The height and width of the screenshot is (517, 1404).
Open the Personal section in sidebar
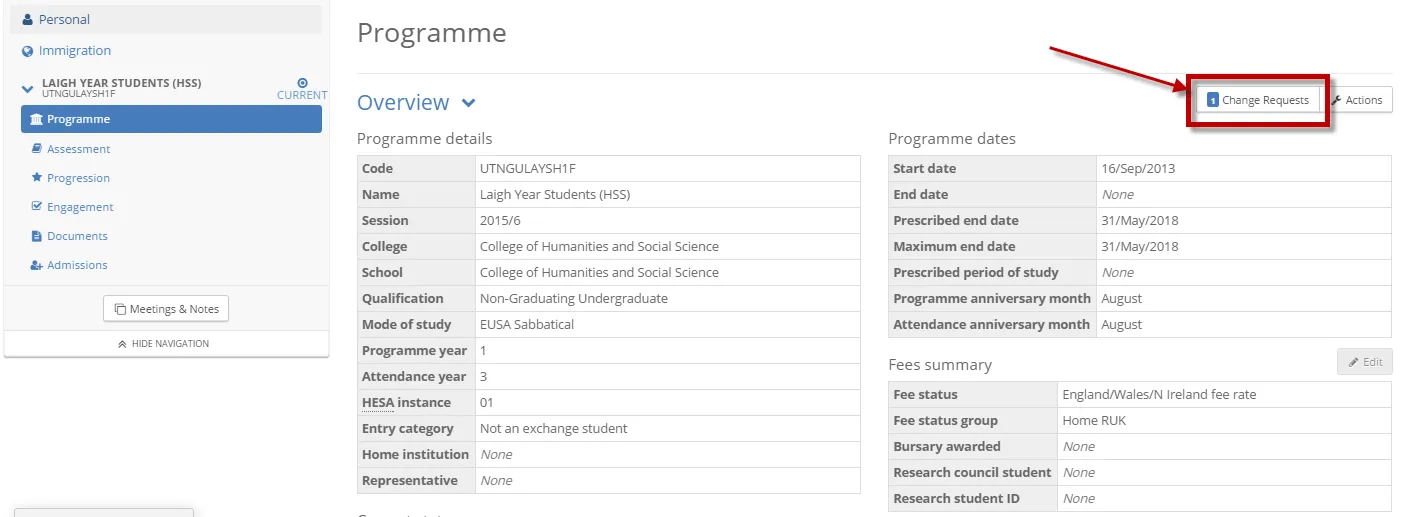pyautogui.click(x=166, y=20)
